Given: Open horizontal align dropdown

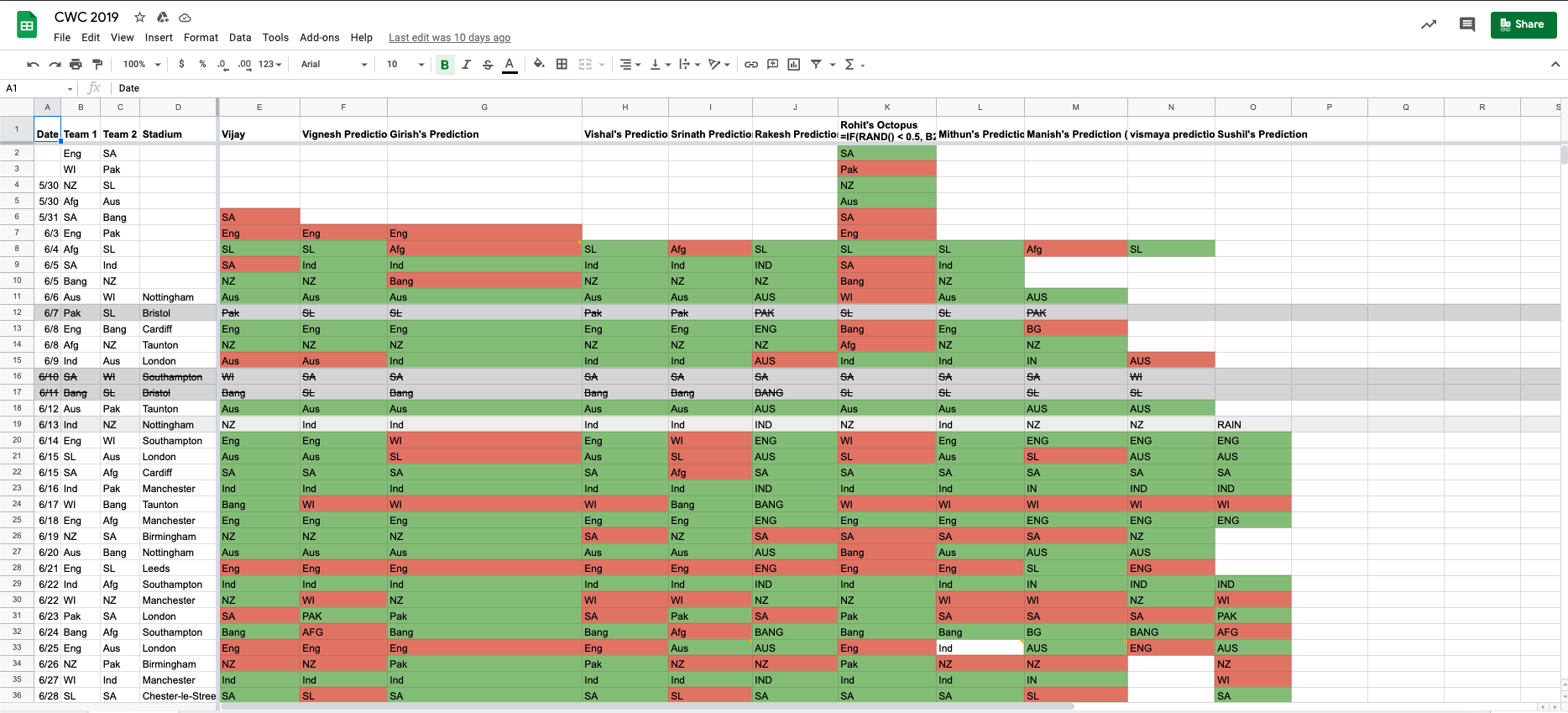Looking at the screenshot, I should [x=630, y=65].
